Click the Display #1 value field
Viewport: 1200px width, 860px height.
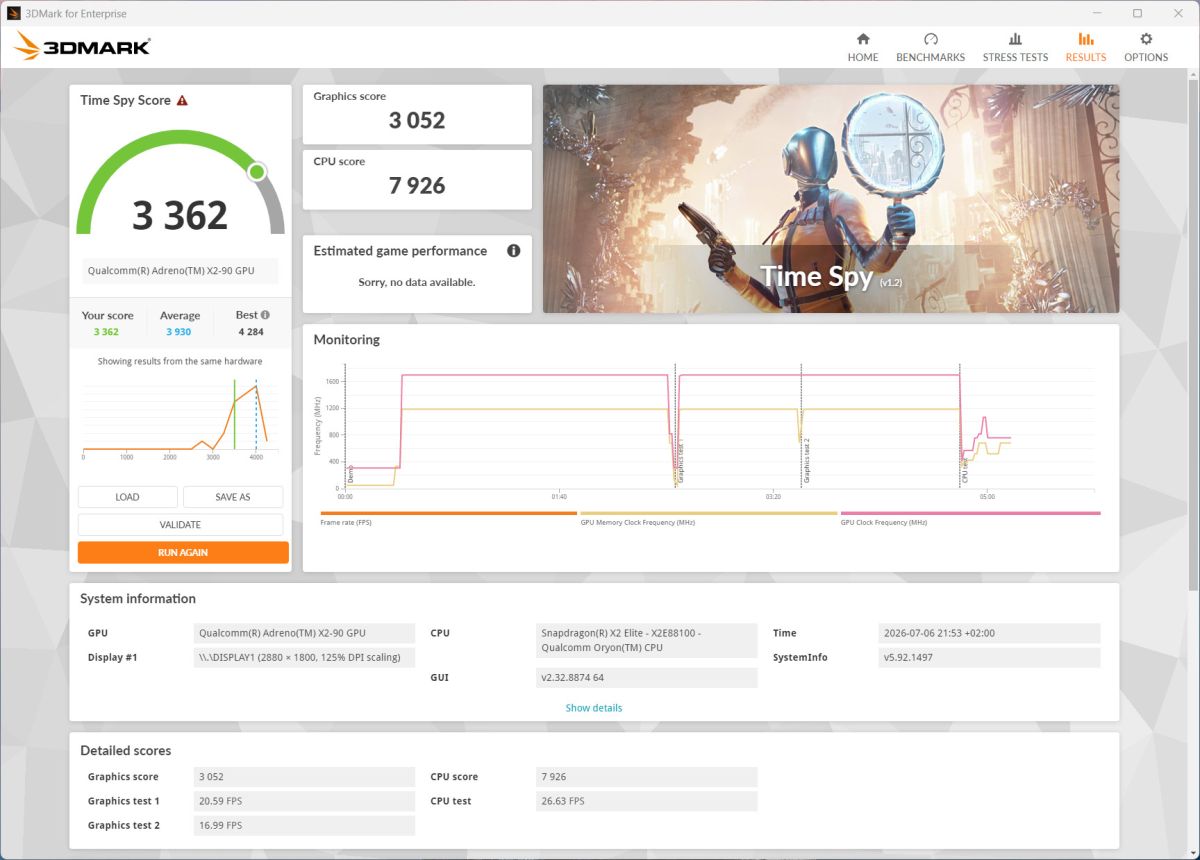304,657
